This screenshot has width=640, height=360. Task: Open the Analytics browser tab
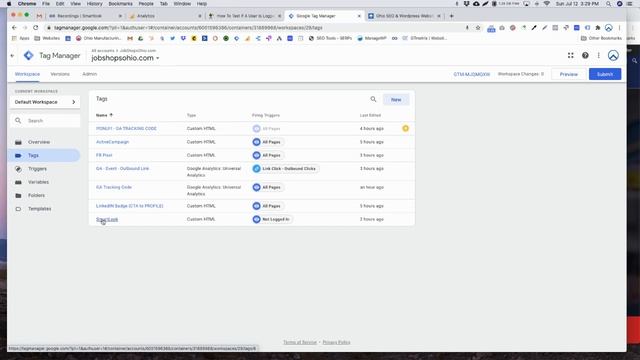[x=165, y=16]
